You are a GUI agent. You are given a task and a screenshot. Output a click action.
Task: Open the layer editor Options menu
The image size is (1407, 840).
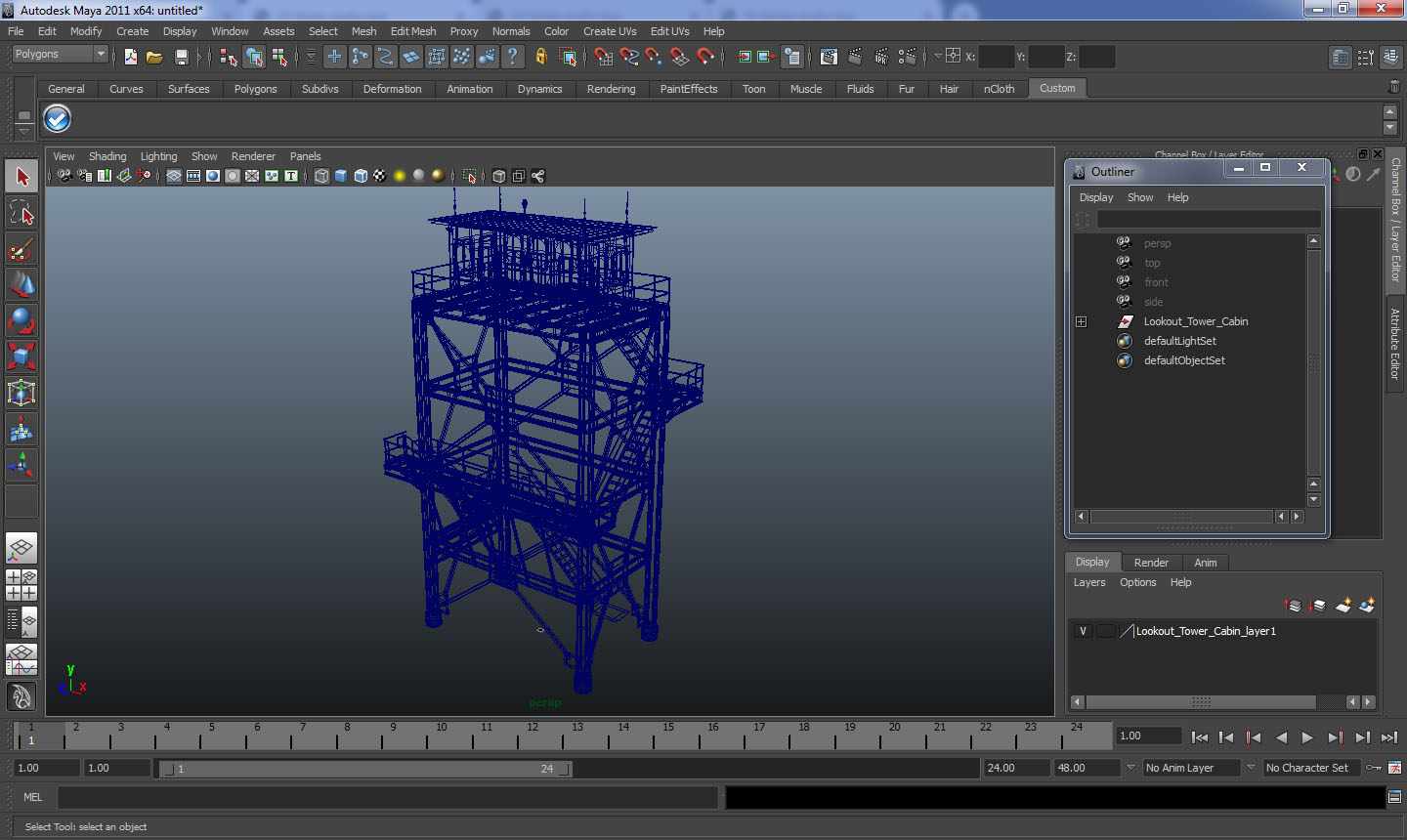click(1138, 582)
